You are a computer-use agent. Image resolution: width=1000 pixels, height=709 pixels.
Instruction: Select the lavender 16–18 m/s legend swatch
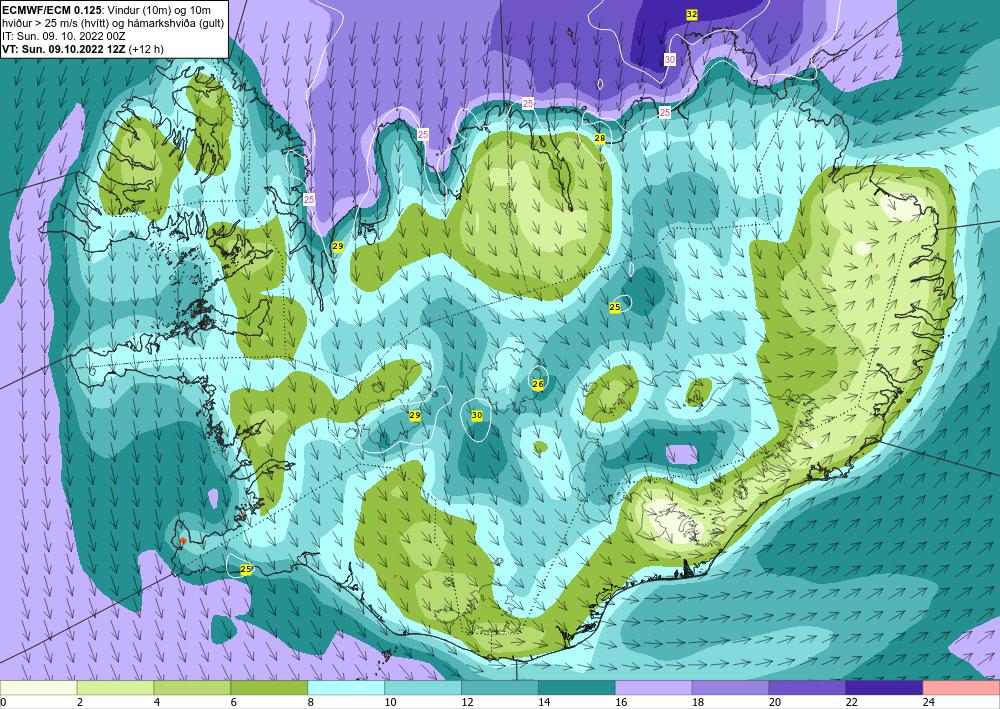pos(654,688)
